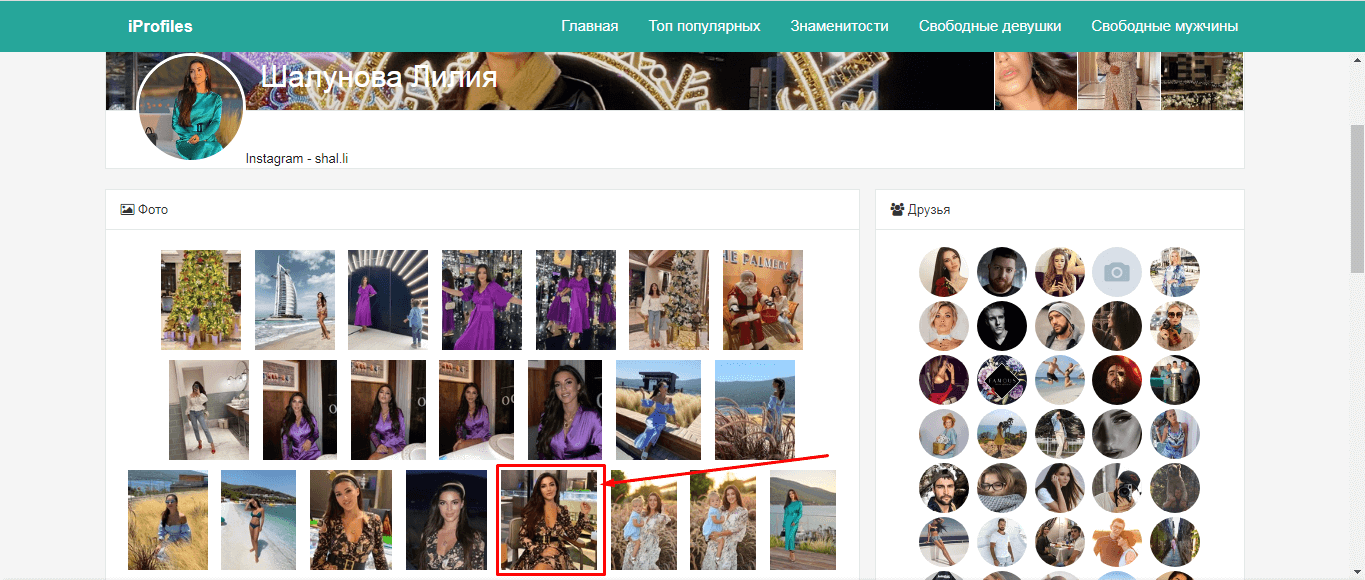Open friend avatar of animal on rock
The height and width of the screenshot is (580, 1365).
(1175, 488)
